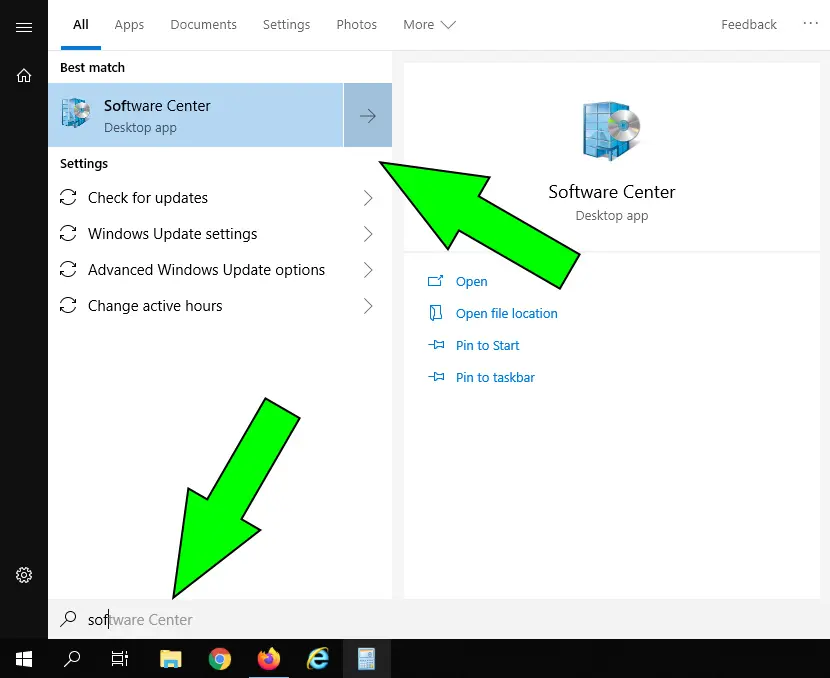Switch to the Documents tab

point(203,24)
